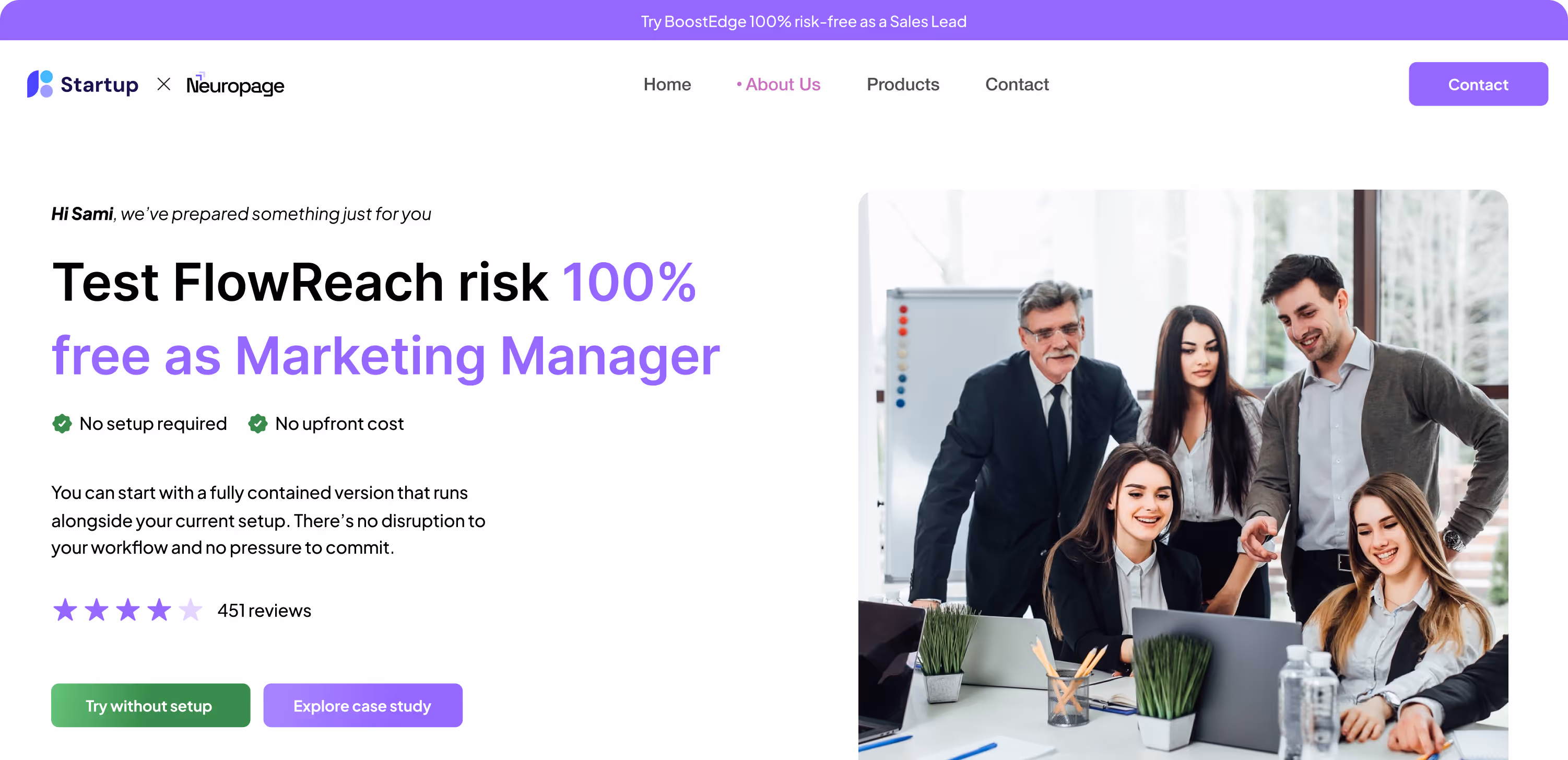Open the Contact nav text link

(x=1017, y=84)
